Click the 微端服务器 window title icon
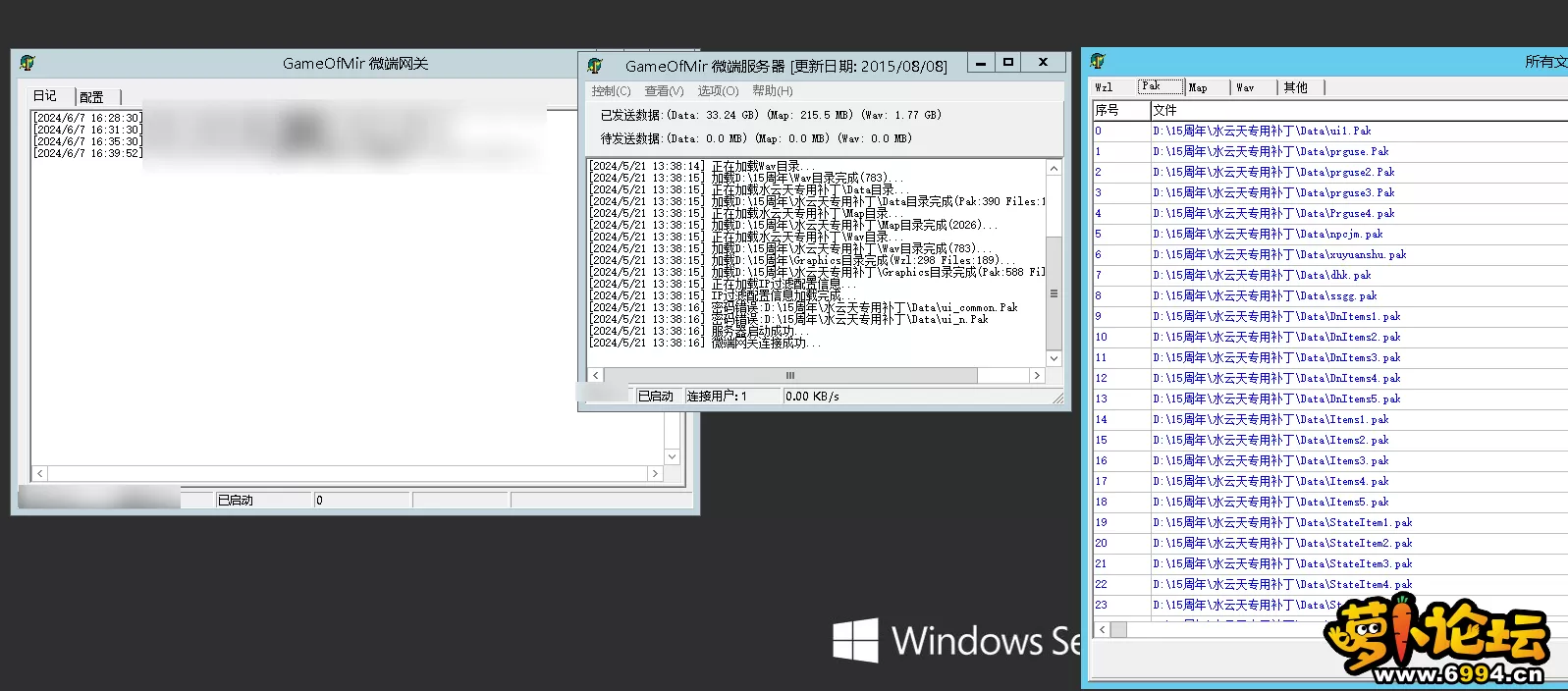Screen dimensions: 1568x691 [595, 66]
